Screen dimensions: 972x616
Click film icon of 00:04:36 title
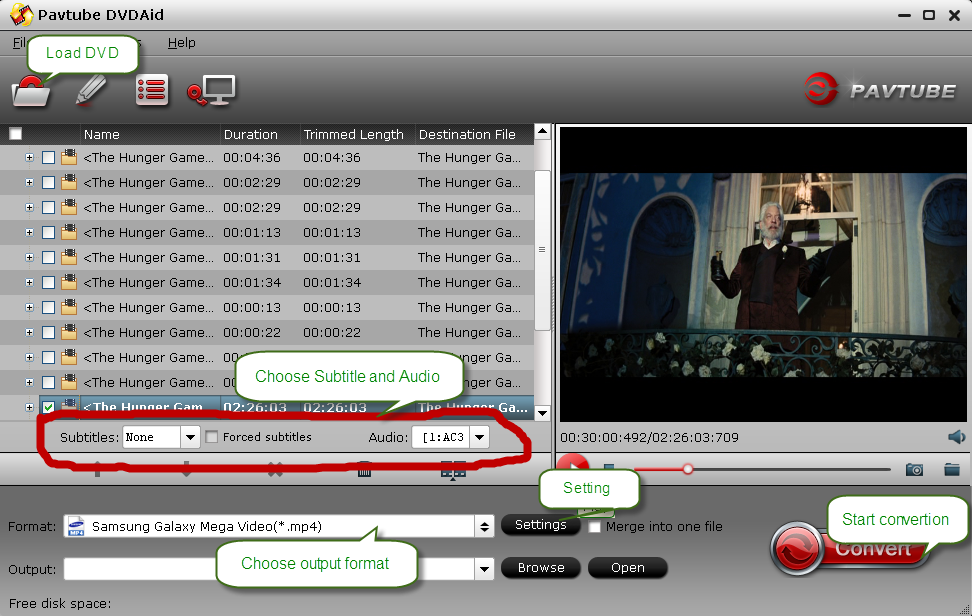pyautogui.click(x=69, y=157)
